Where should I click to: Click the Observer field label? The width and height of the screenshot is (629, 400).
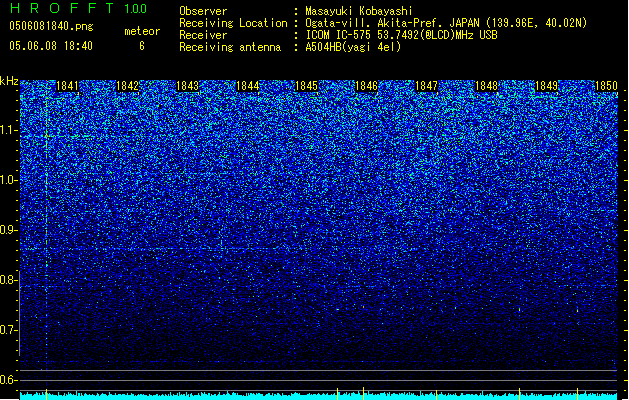click(203, 11)
